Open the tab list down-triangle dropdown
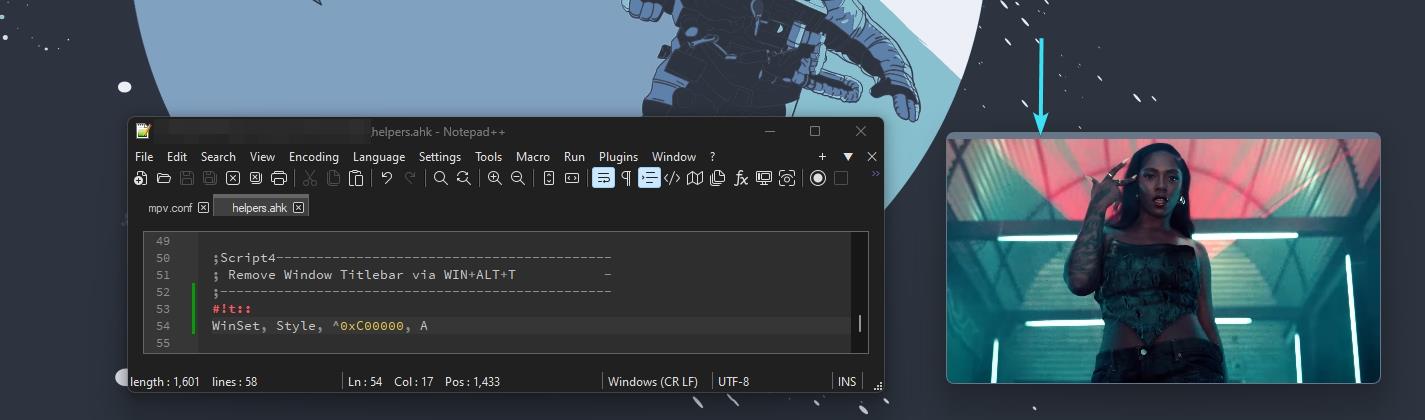The height and width of the screenshot is (420, 1425). tap(848, 157)
